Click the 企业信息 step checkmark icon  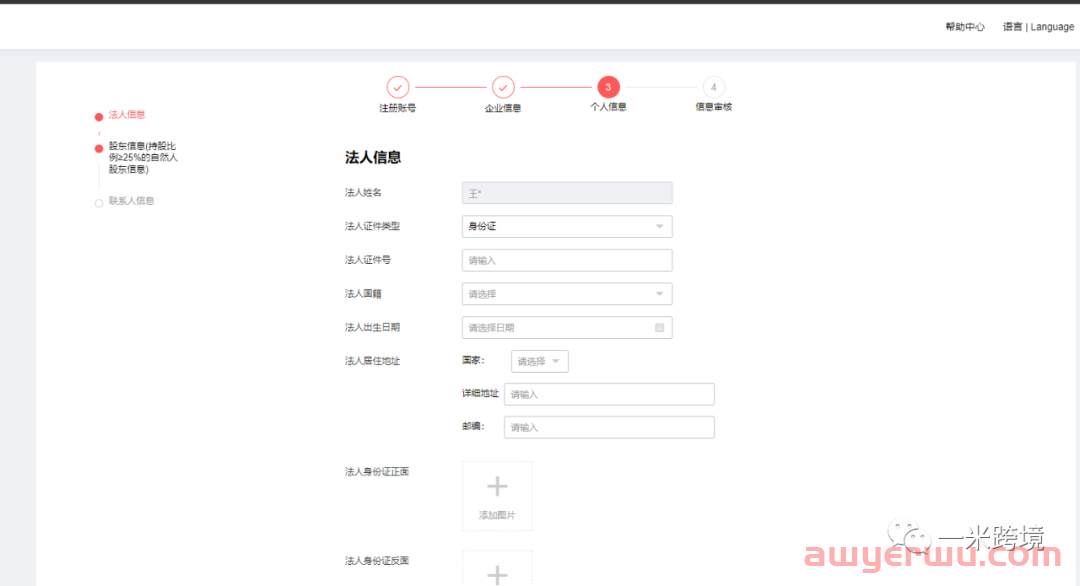point(503,87)
